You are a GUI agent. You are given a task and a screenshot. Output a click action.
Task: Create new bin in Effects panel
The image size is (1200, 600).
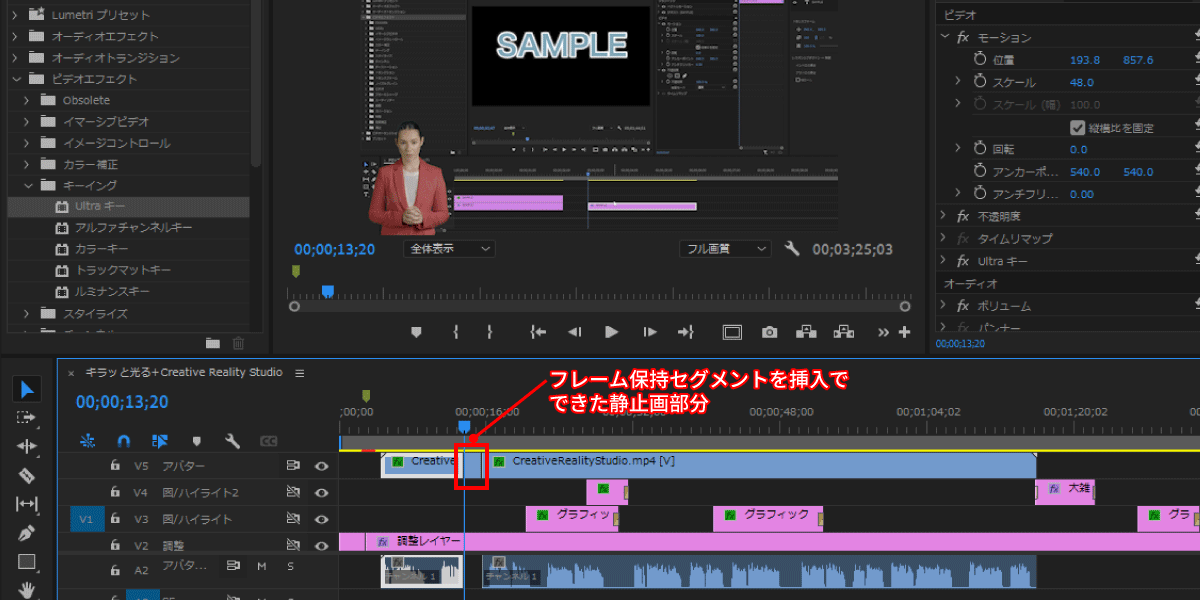tap(213, 343)
